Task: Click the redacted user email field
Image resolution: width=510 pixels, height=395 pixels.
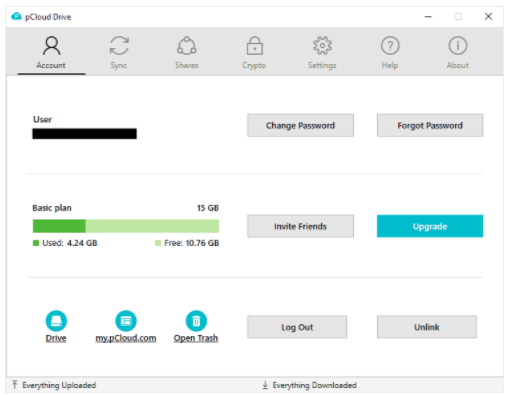Action: click(x=84, y=134)
